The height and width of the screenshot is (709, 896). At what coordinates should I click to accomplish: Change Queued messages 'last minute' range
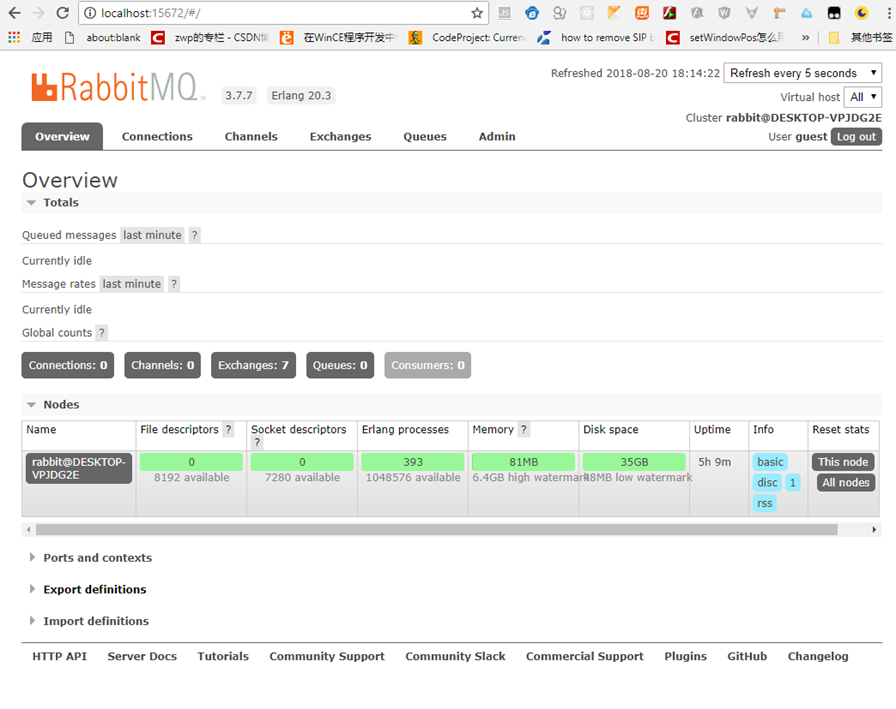pyautogui.click(x=152, y=235)
